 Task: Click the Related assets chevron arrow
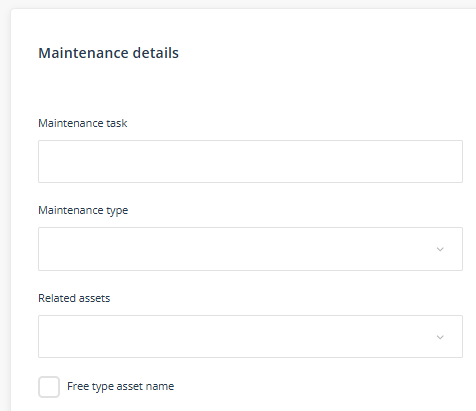[x=440, y=337]
